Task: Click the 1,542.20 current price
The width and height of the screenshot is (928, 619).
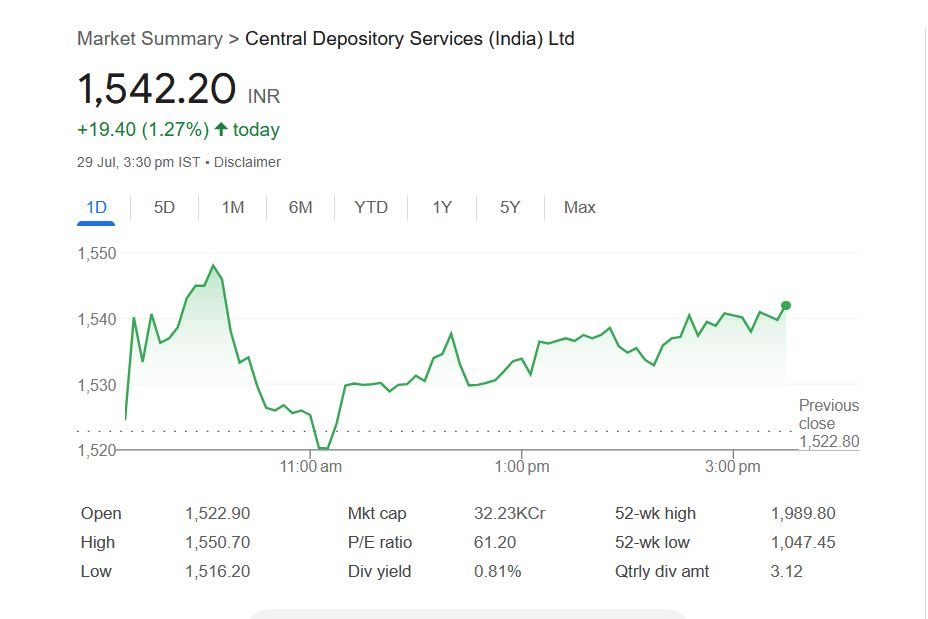Action: point(157,89)
